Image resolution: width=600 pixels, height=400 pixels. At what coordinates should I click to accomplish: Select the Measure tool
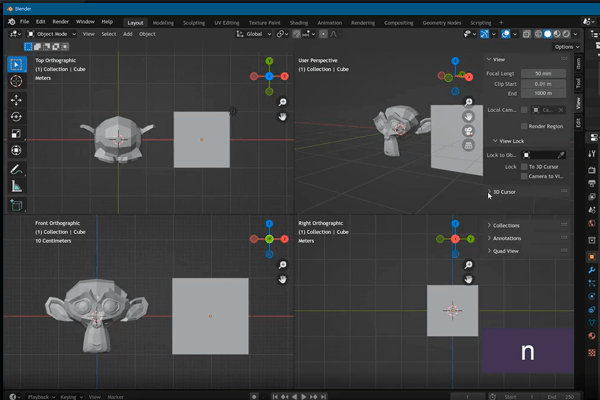(x=16, y=186)
